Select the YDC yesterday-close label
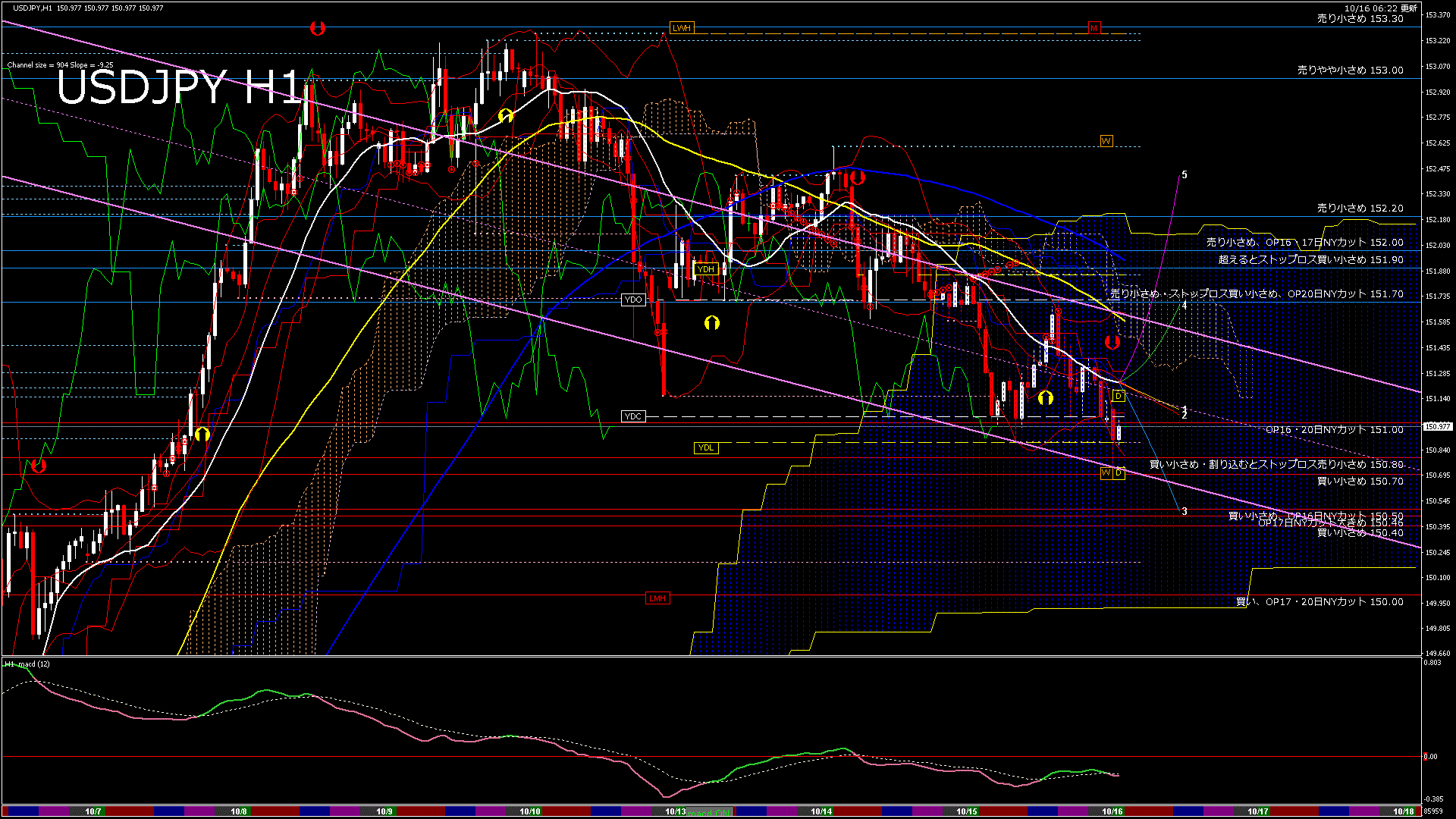 coord(632,416)
